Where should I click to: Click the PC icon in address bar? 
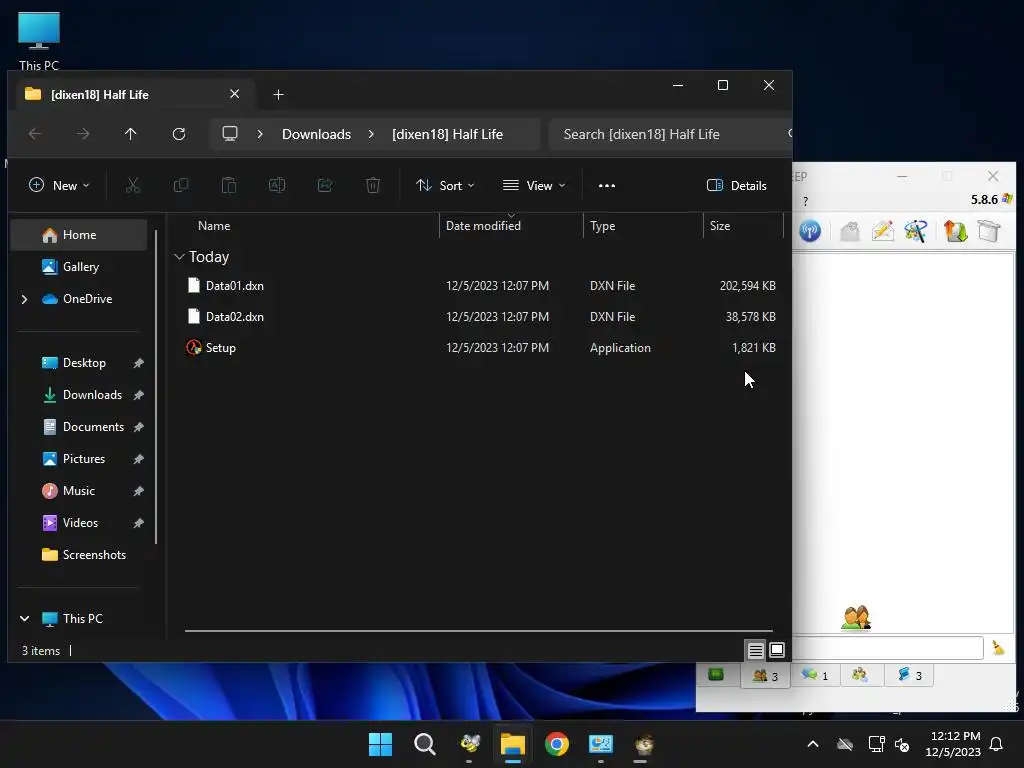click(x=230, y=134)
